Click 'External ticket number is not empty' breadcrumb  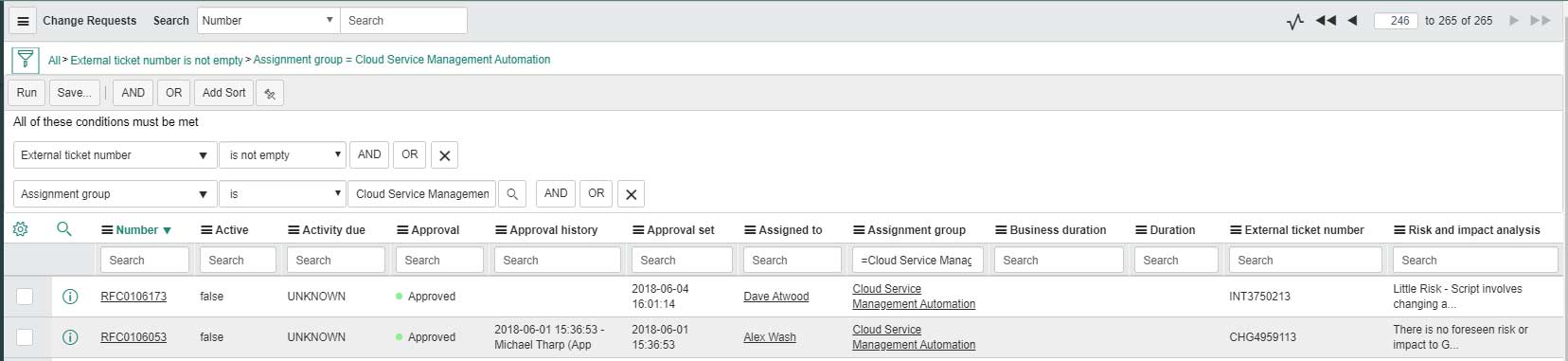point(157,60)
